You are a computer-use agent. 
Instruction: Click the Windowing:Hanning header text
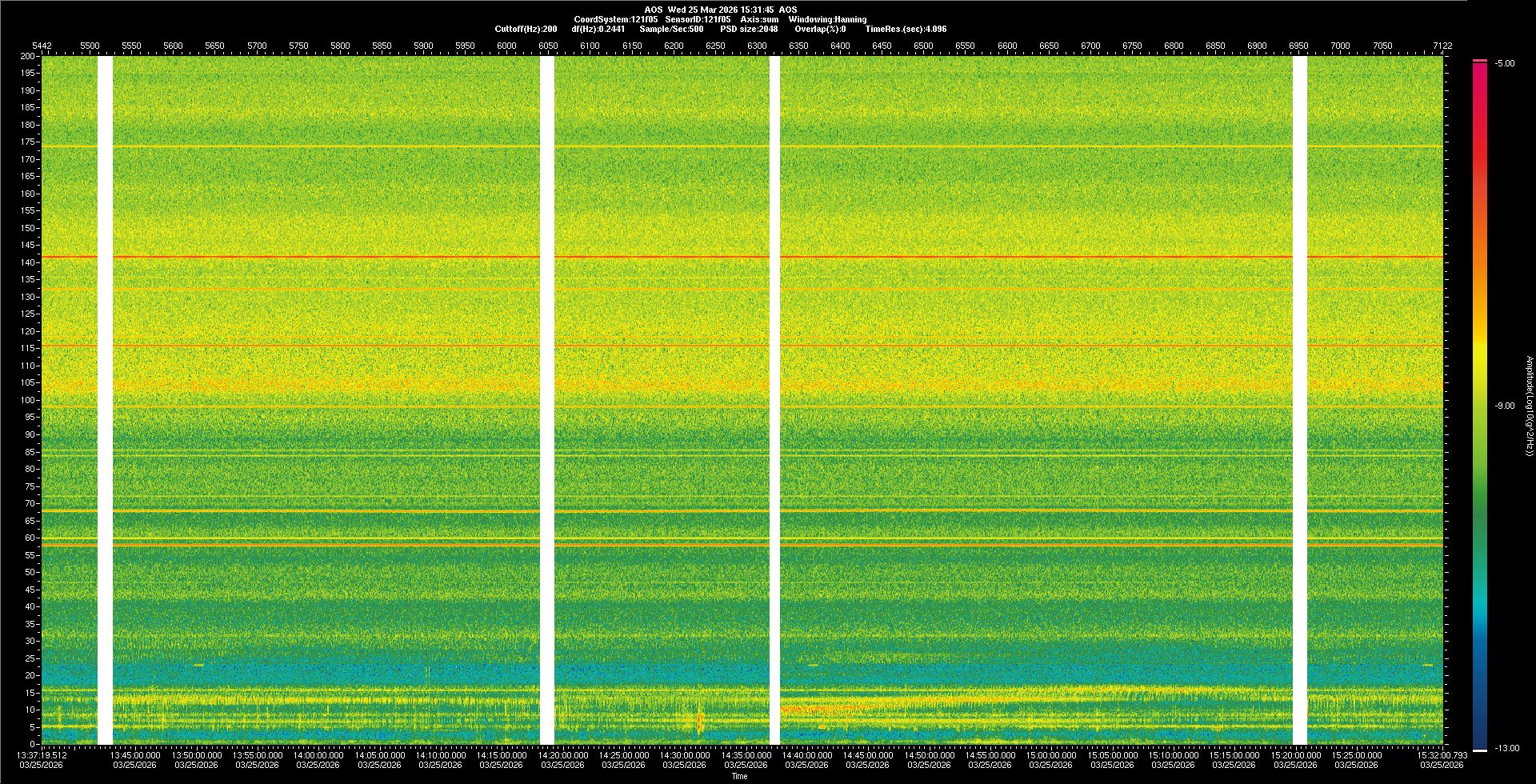point(827,19)
